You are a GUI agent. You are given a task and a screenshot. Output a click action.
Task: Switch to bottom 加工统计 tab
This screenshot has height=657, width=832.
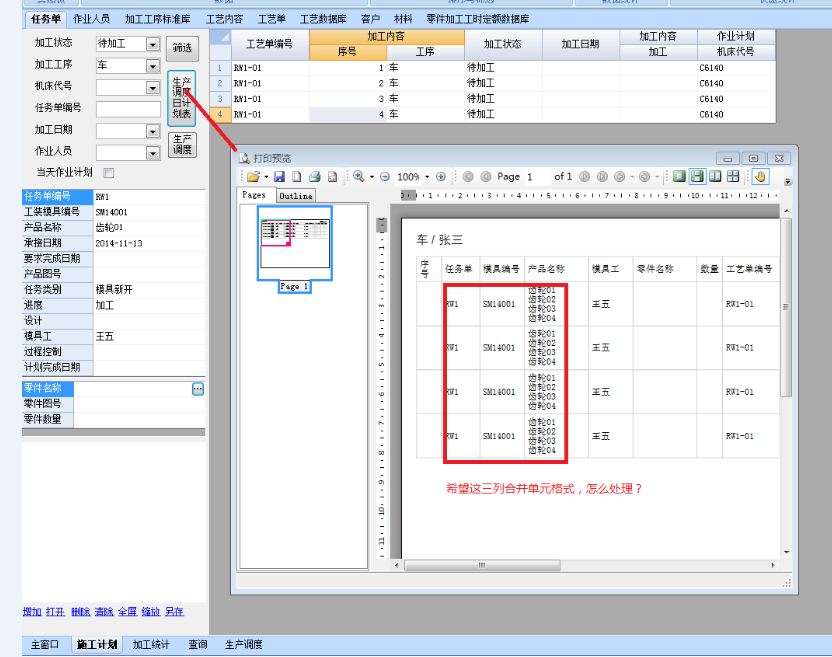pos(151,644)
